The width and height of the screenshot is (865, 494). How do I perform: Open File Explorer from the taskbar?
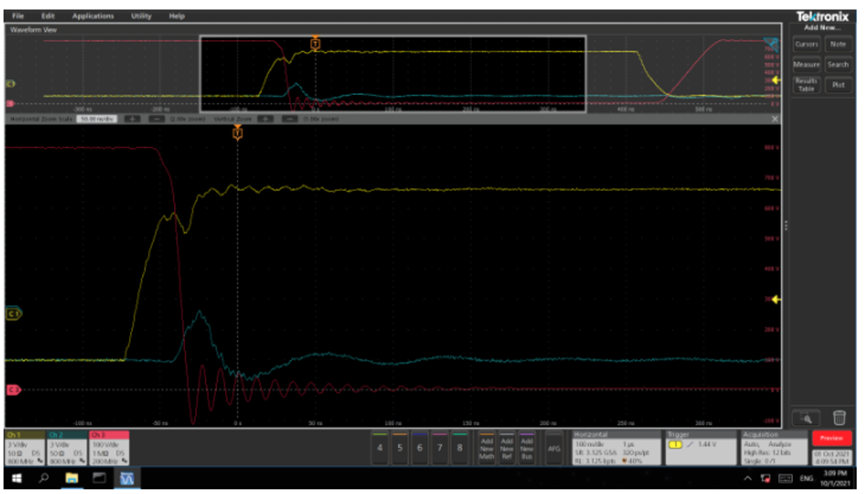click(x=73, y=479)
